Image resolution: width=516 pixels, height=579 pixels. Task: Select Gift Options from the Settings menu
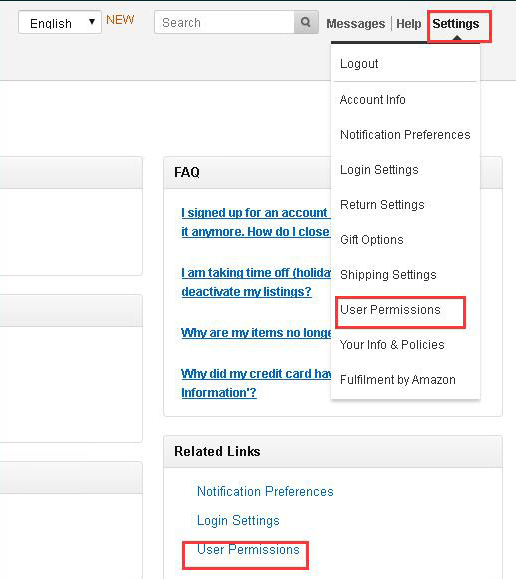pyautogui.click(x=372, y=240)
